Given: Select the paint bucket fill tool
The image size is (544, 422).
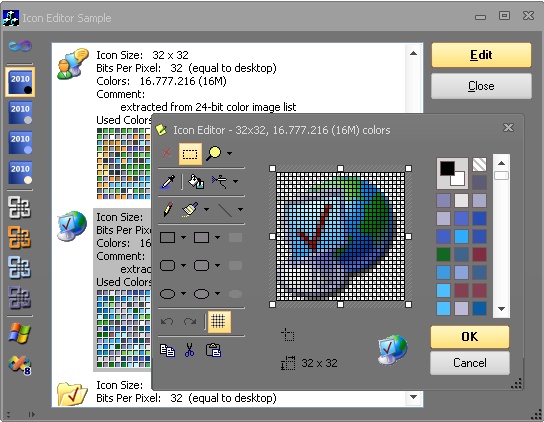Looking at the screenshot, I should pos(196,181).
